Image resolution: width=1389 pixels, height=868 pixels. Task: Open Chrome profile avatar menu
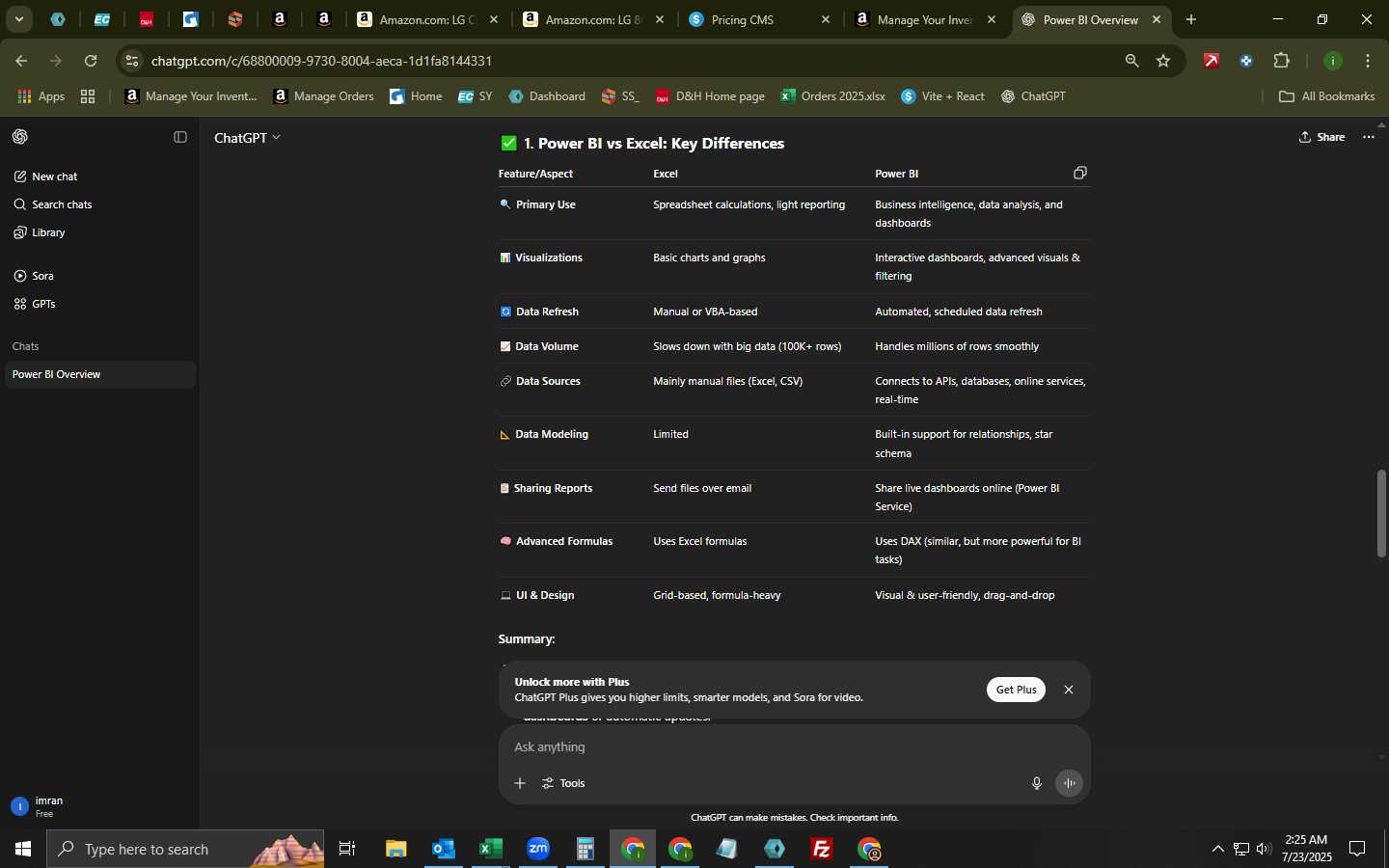[x=1333, y=61]
